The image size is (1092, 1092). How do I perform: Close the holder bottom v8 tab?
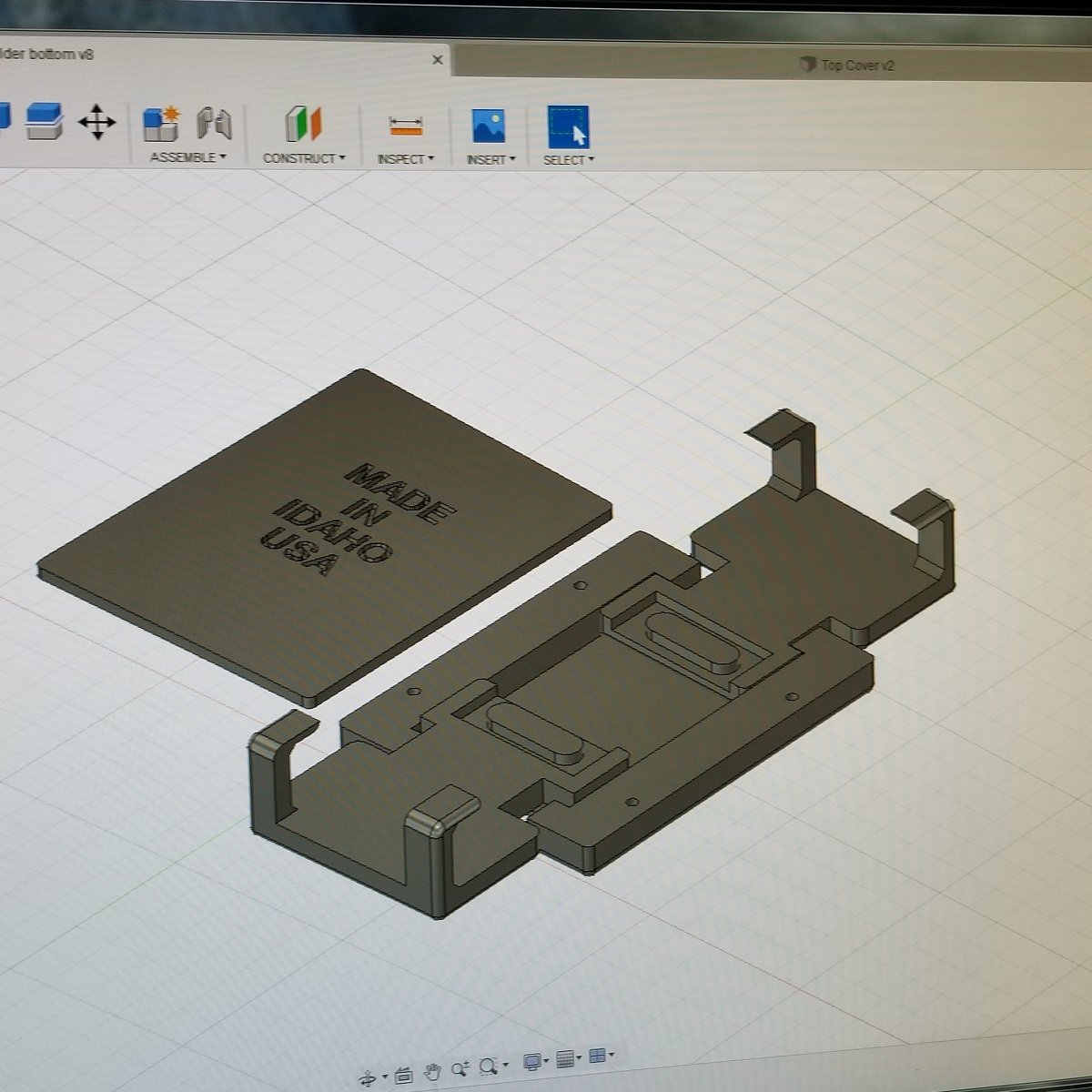[438, 59]
